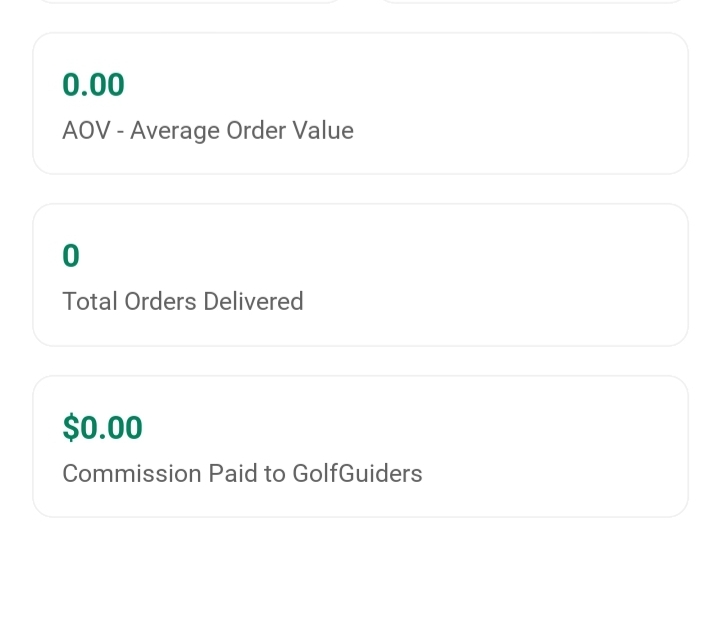Click the AOV - Average Order Value label
Screen dimensions: 720x638
point(208,131)
